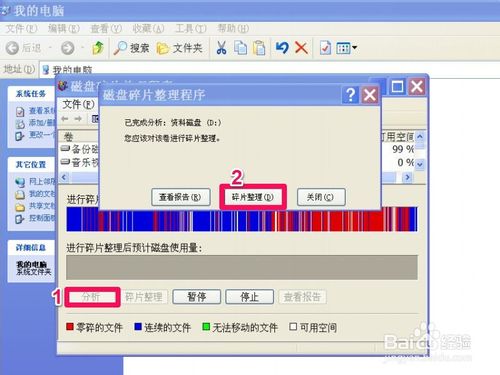Click the volume list scroll down arrow
Viewport: 500px width, 375px height.
420,164
